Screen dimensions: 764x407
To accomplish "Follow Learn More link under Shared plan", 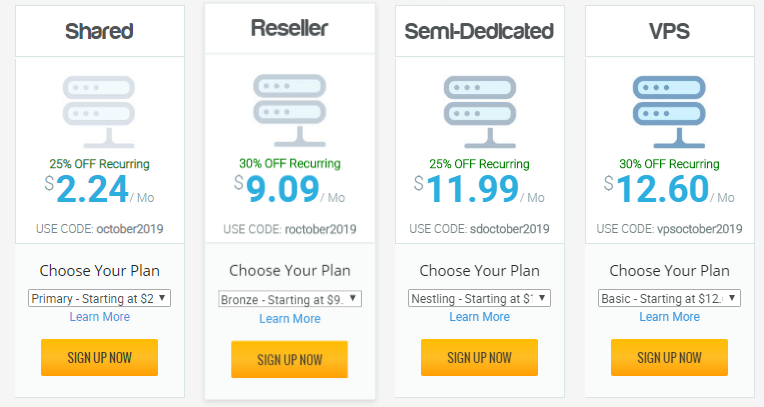I will [100, 317].
